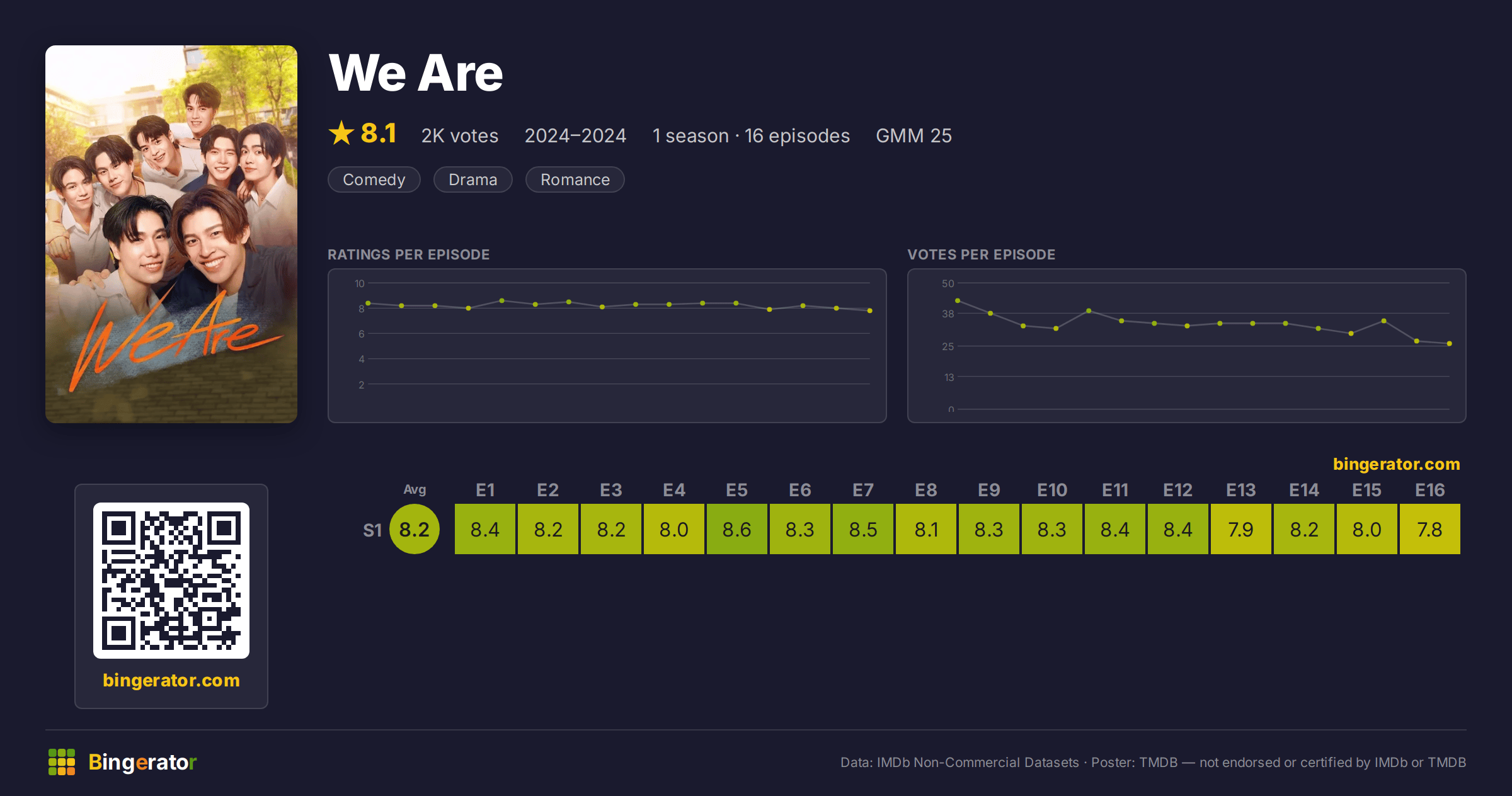This screenshot has height=796, width=1512.
Task: Click the Bingerator grid logo icon
Action: [x=62, y=762]
